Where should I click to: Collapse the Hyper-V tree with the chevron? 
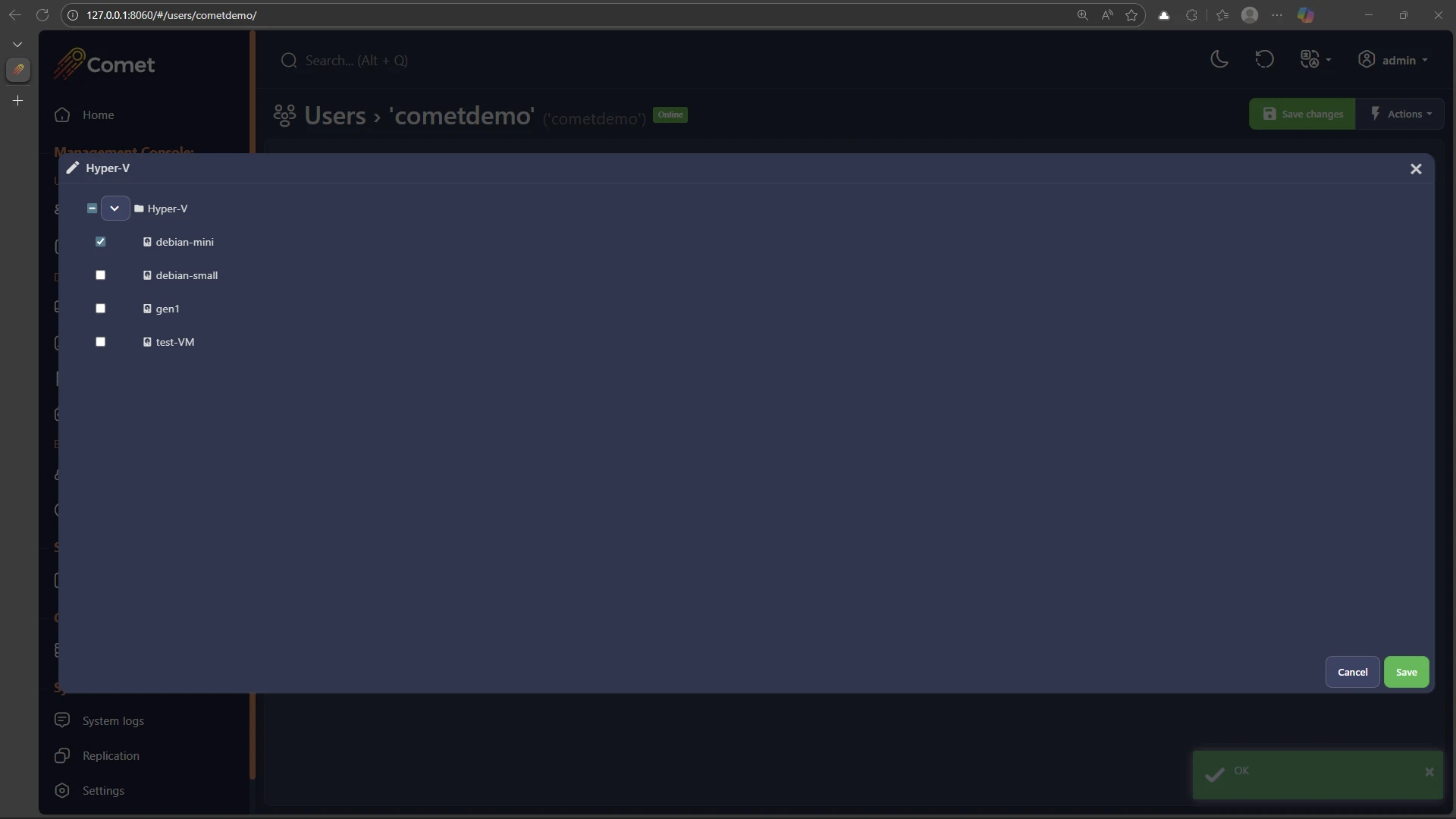115,209
